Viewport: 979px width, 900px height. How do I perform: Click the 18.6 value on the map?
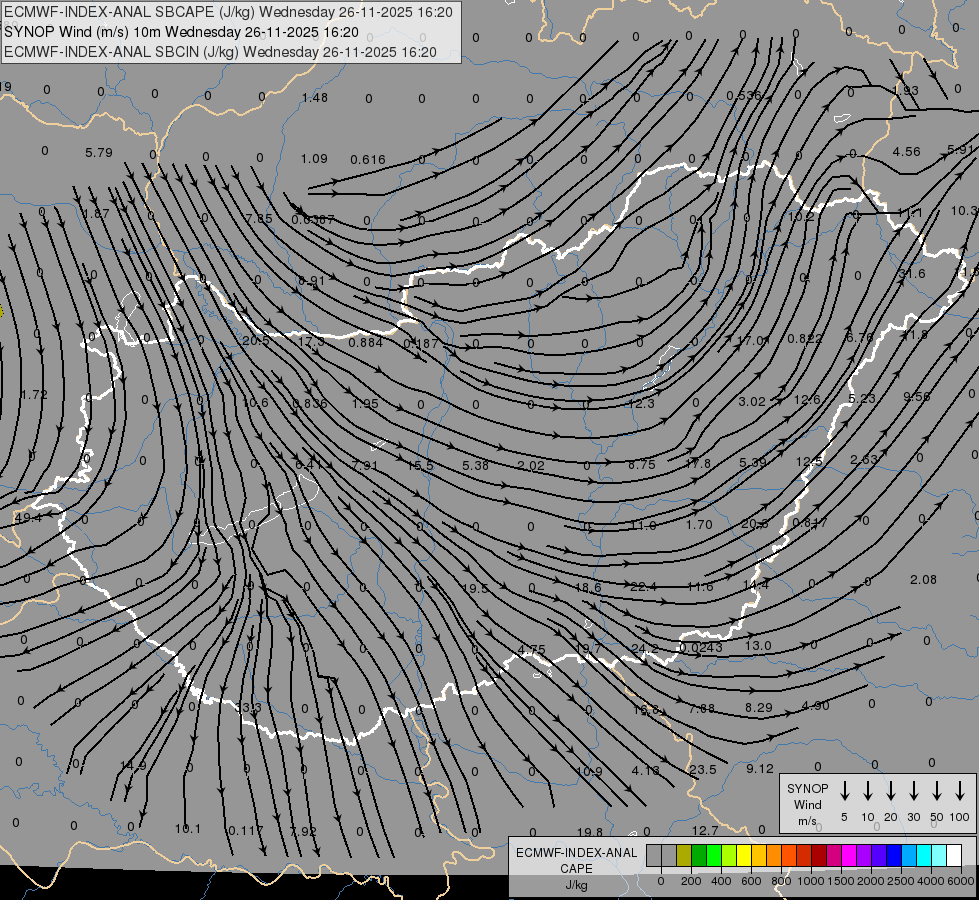588,587
